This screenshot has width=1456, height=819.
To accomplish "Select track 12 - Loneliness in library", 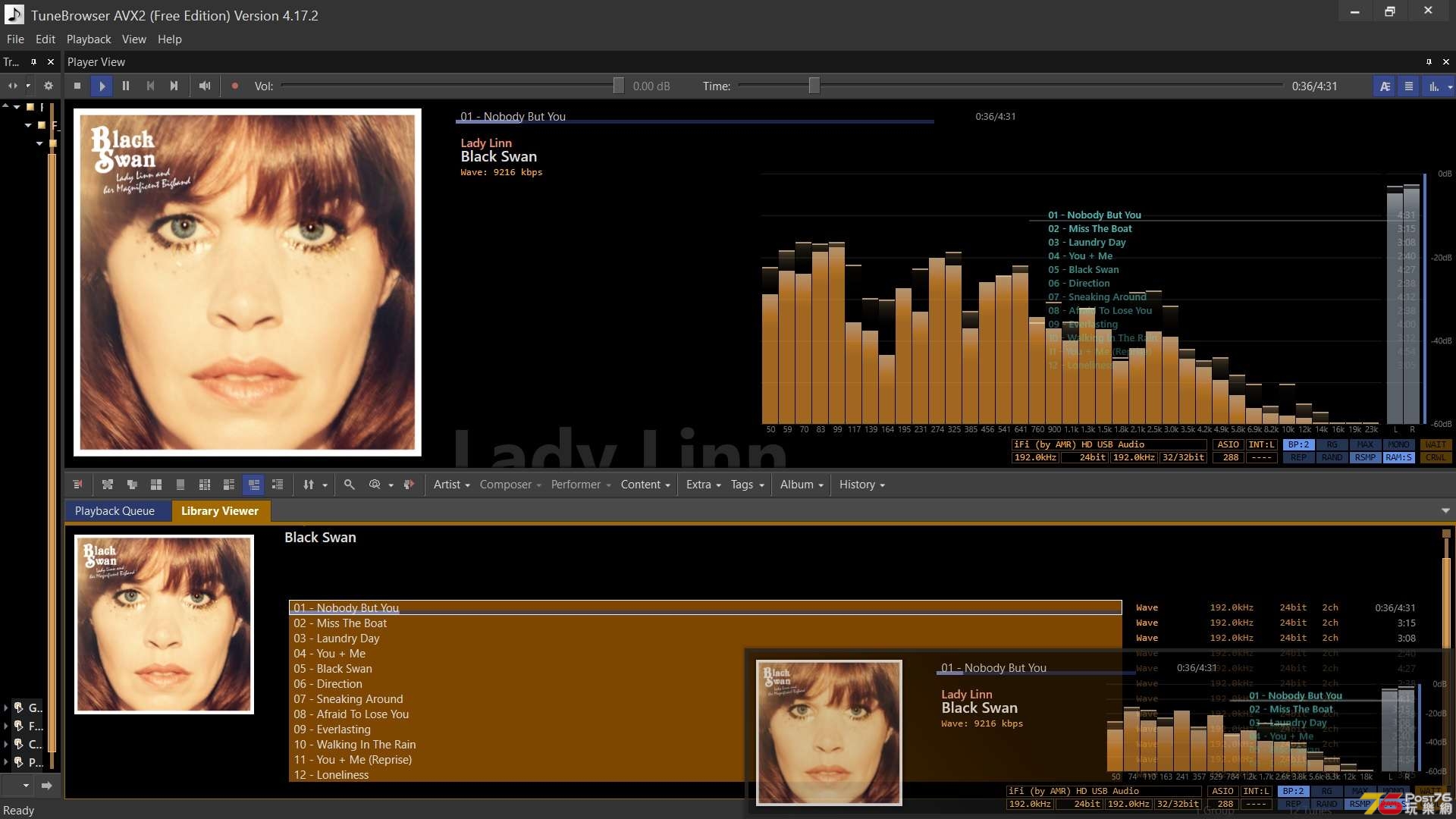I will pos(705,775).
